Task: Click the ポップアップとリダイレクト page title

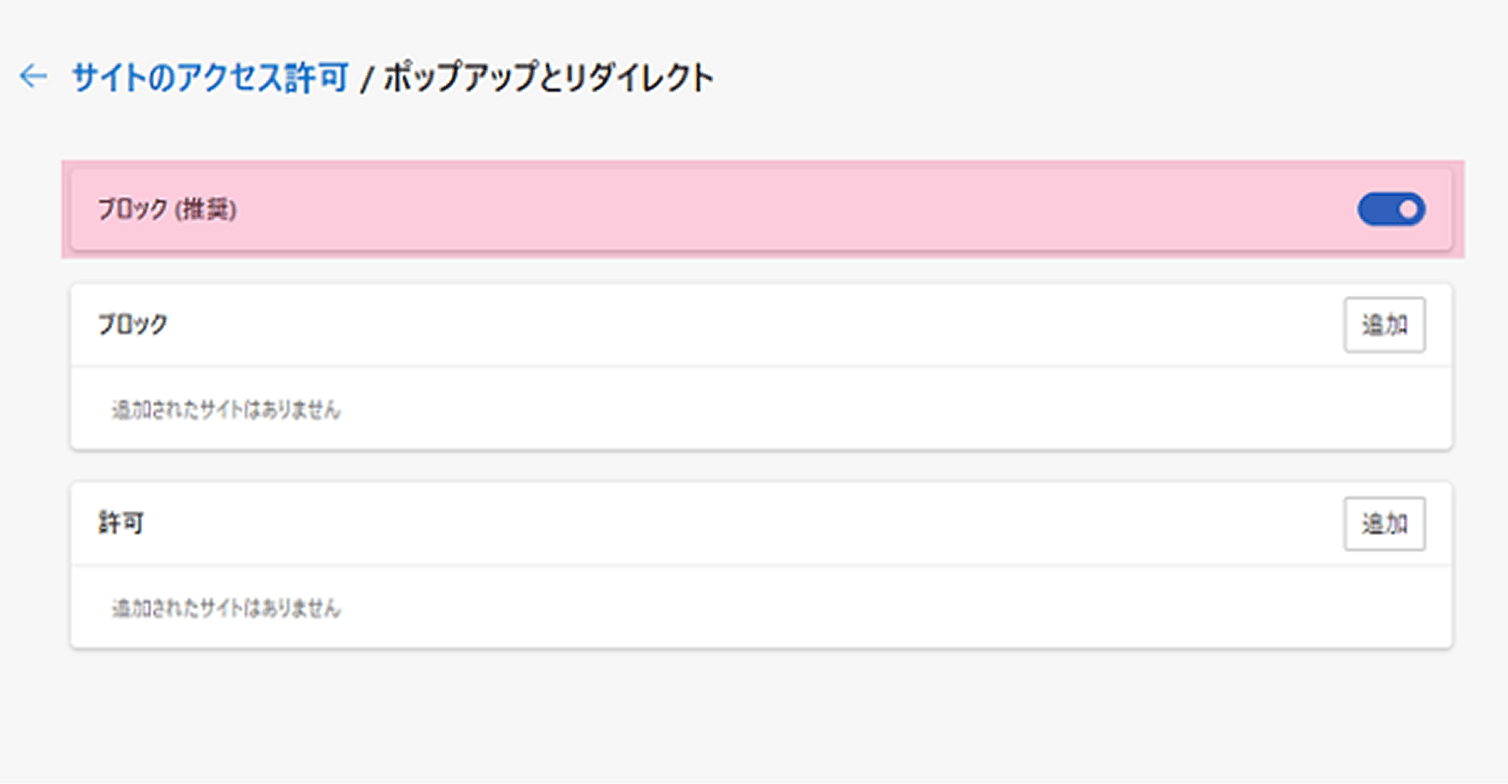Action: 548,78
